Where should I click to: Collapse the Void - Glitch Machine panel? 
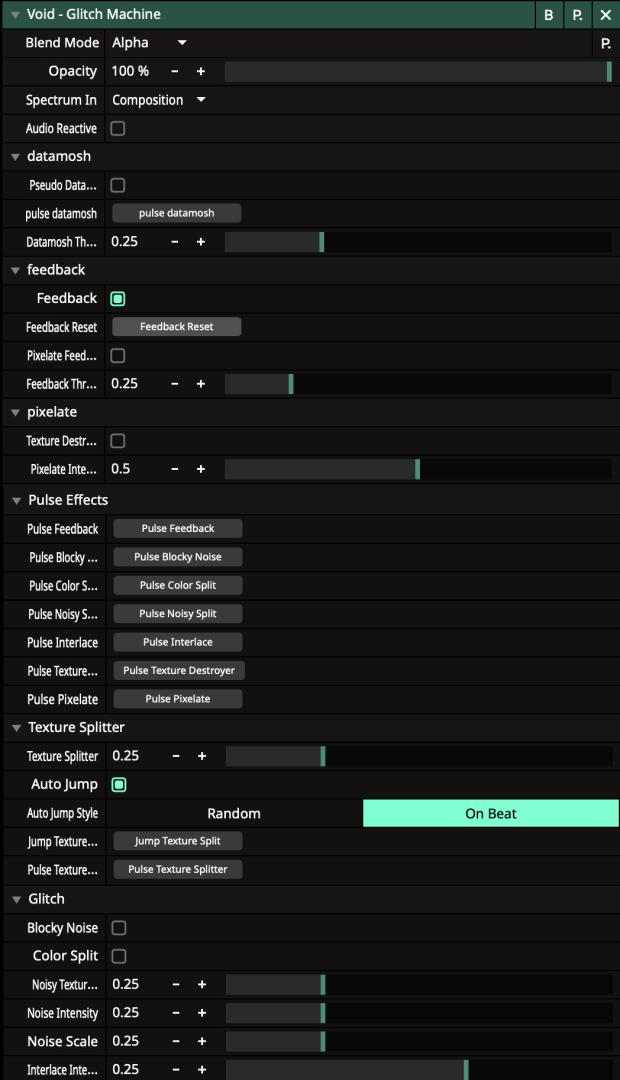15,14
